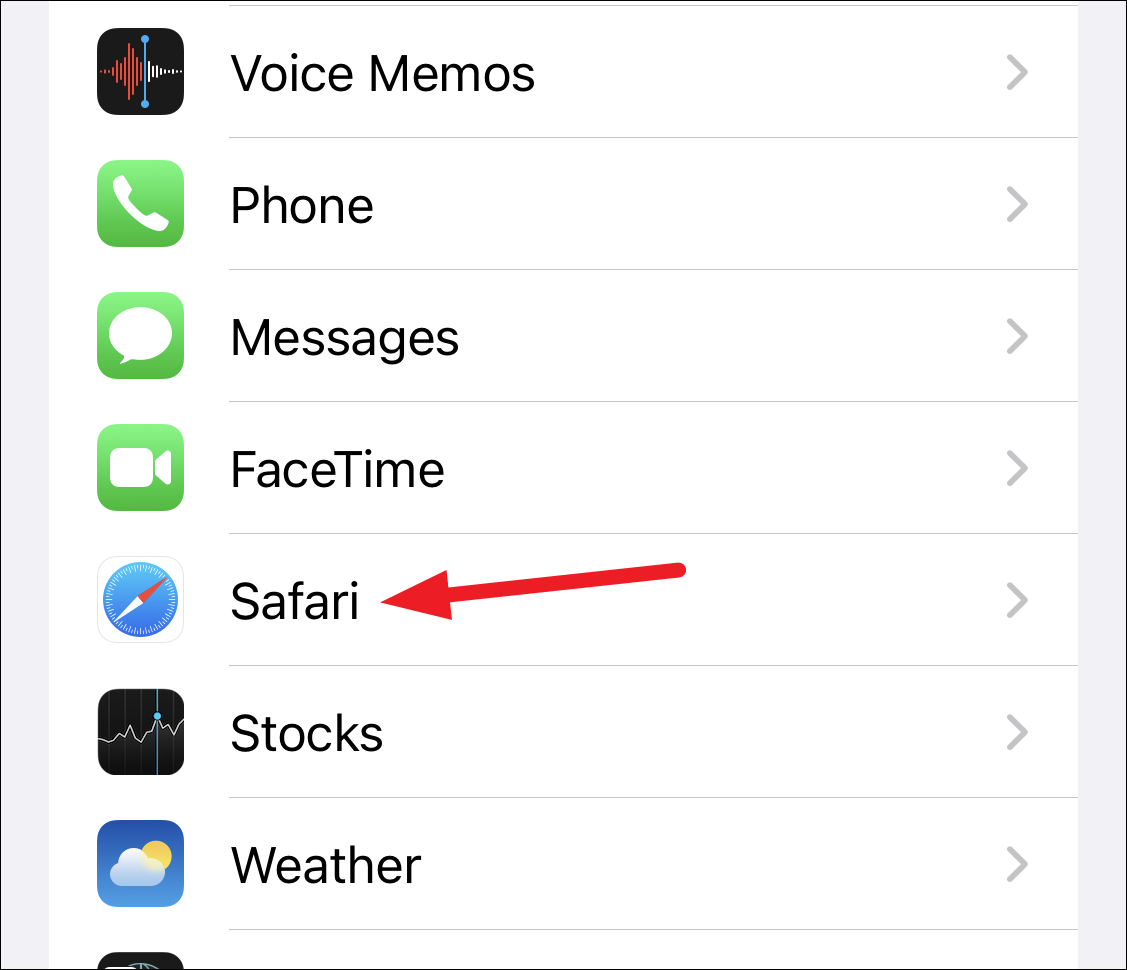Expand FaceTime settings using the chevron
The image size is (1127, 970).
click(x=1017, y=468)
